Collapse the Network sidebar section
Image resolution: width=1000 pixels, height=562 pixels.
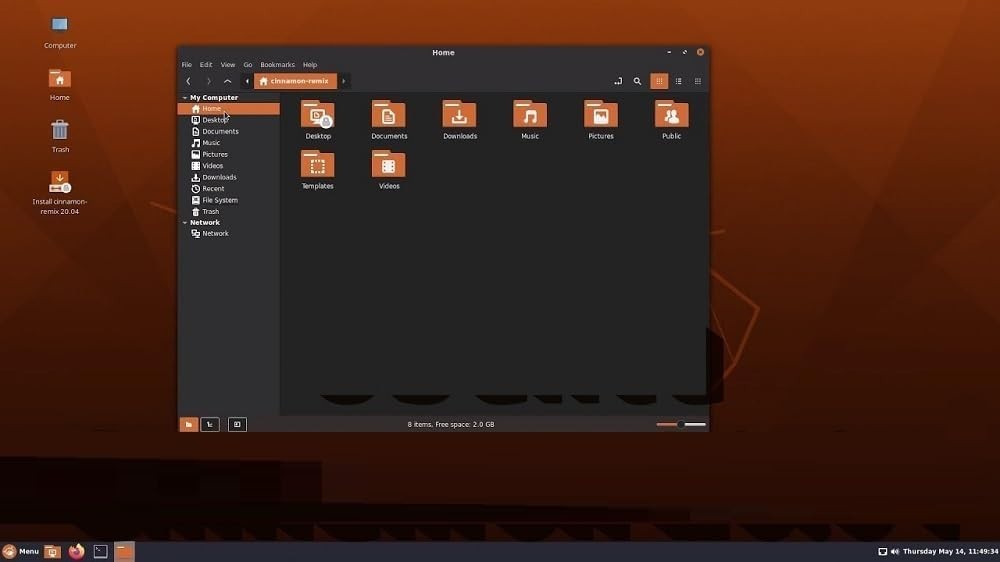pos(185,223)
